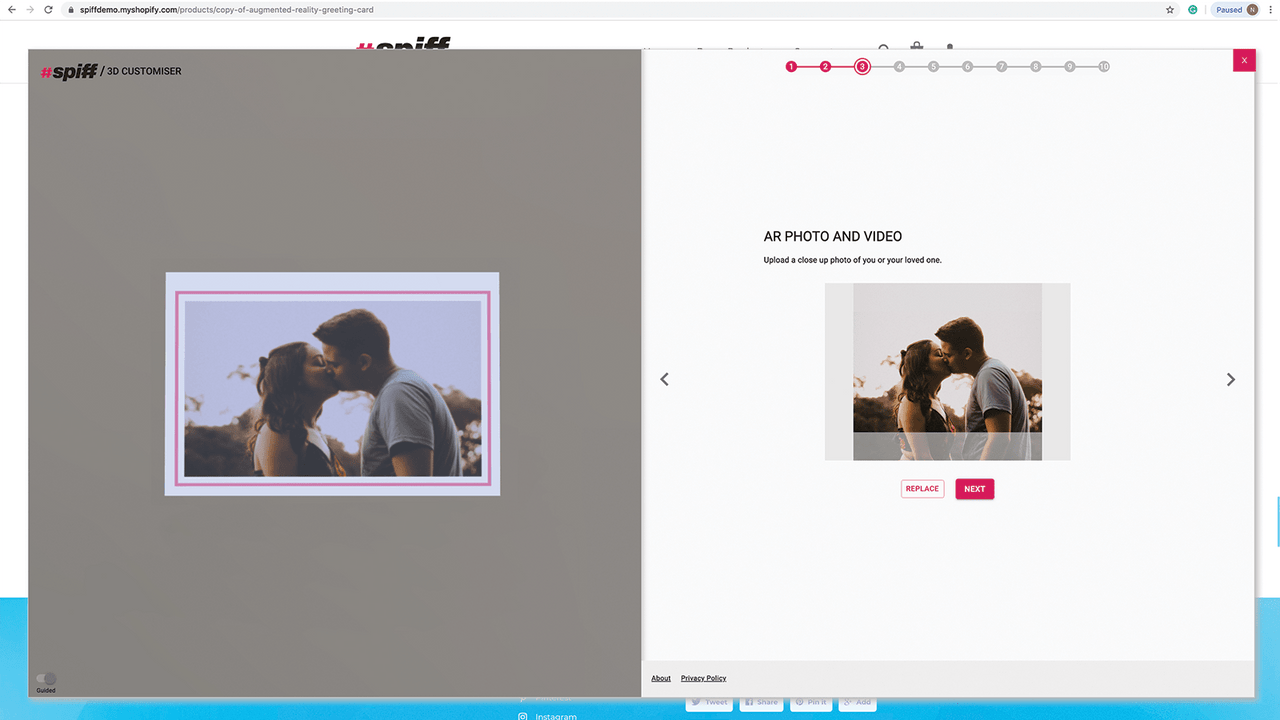
Task: Reload the page with the refresh icon
Action: [48, 10]
